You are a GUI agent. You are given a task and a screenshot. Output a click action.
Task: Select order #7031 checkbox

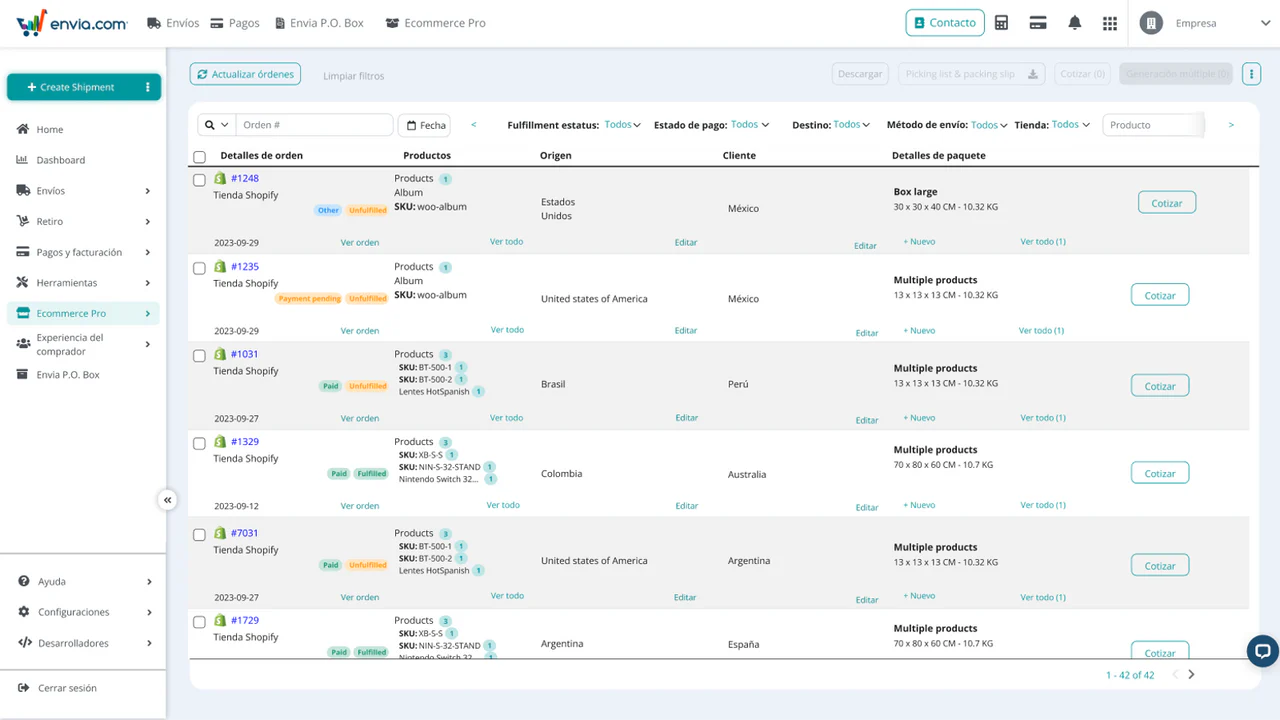(x=199, y=535)
